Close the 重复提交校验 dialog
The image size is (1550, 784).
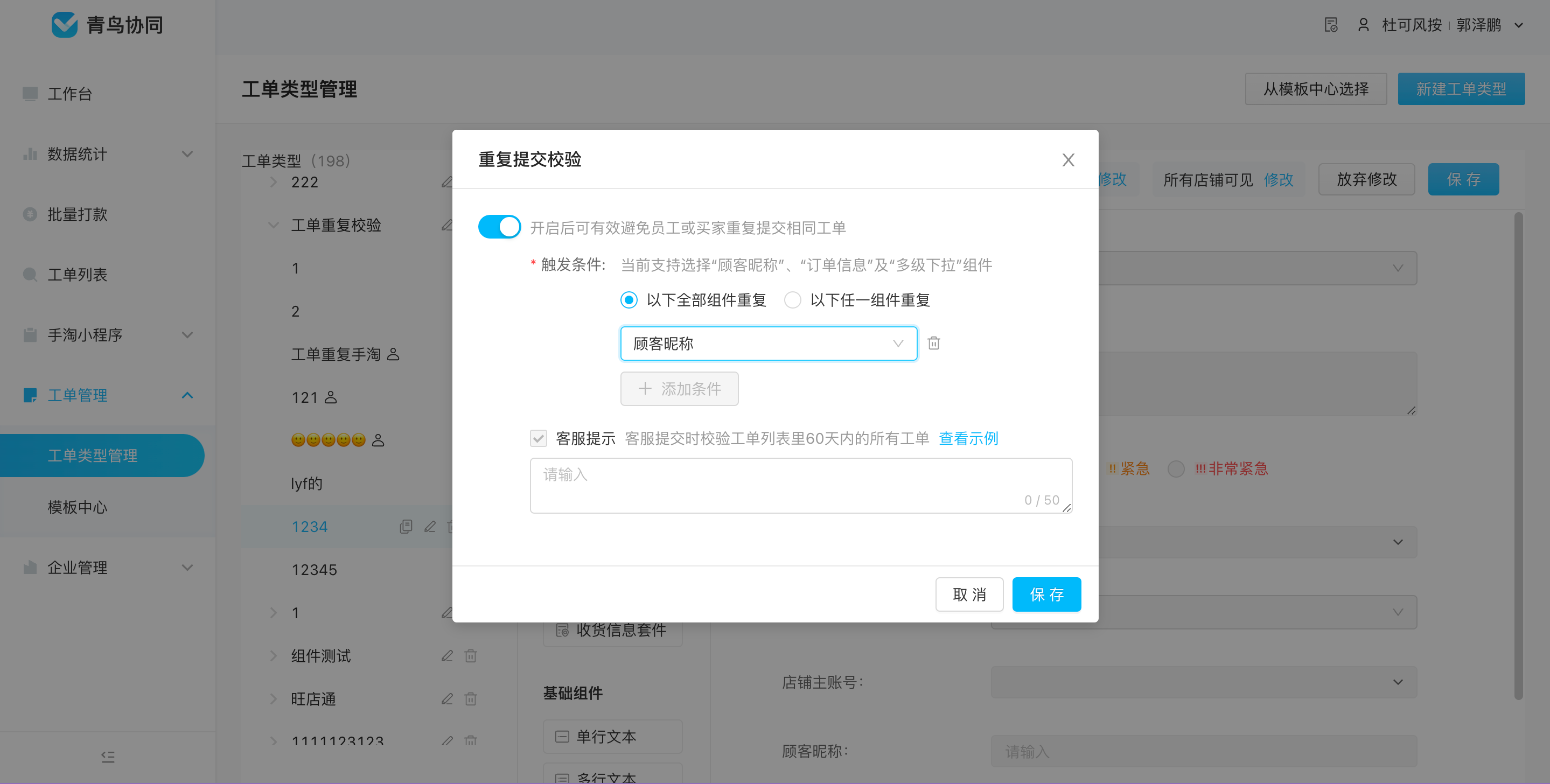pyautogui.click(x=1067, y=159)
